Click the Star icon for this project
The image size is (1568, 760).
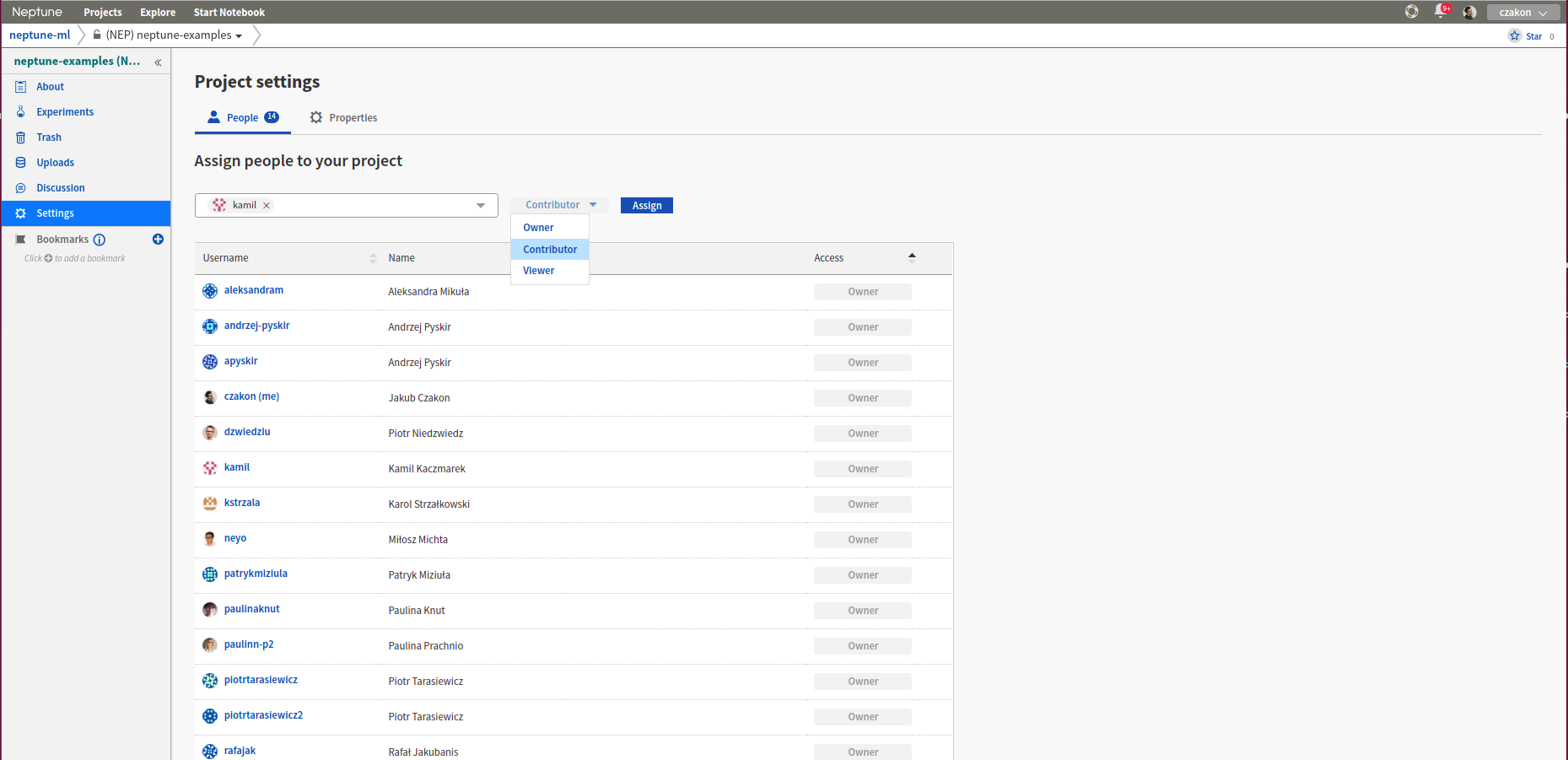point(1515,35)
